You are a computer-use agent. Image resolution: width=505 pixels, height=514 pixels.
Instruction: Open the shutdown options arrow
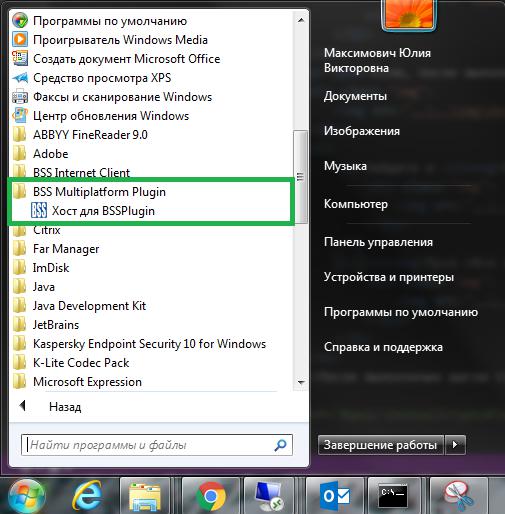click(455, 445)
